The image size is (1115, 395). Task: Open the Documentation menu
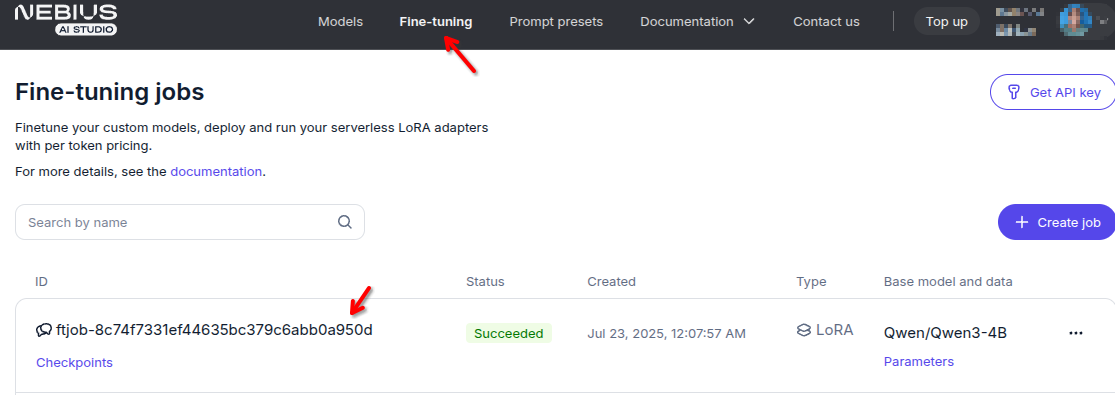coord(698,21)
